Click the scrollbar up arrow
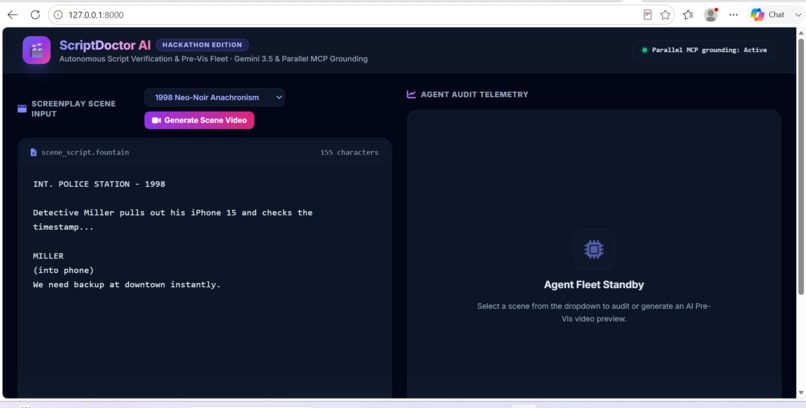 tap(801, 32)
